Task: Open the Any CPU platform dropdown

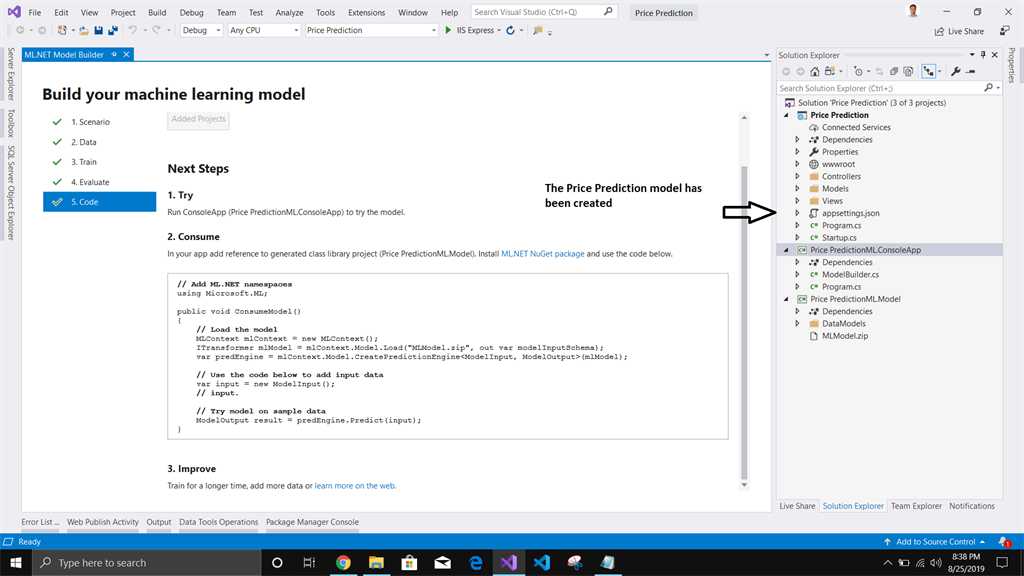Action: coord(263,30)
